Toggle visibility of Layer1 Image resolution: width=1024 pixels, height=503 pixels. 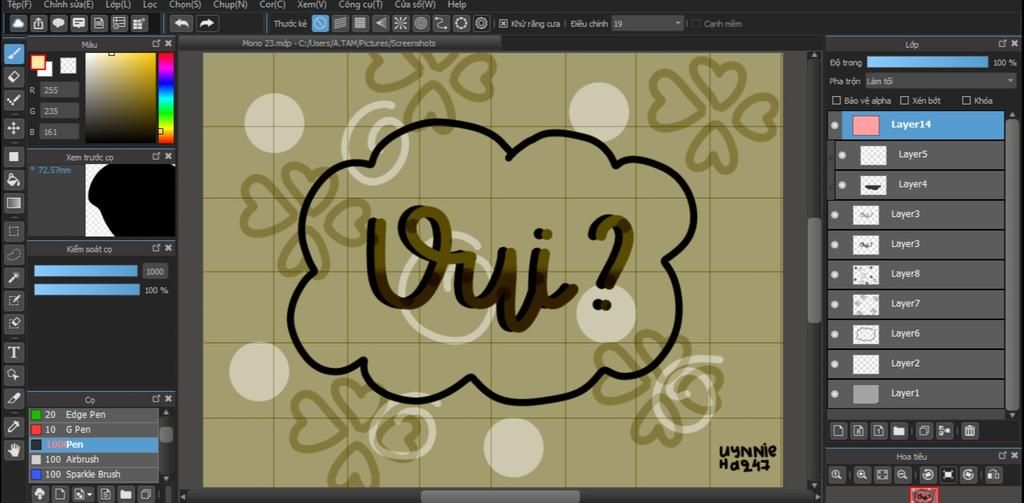pyautogui.click(x=835, y=394)
